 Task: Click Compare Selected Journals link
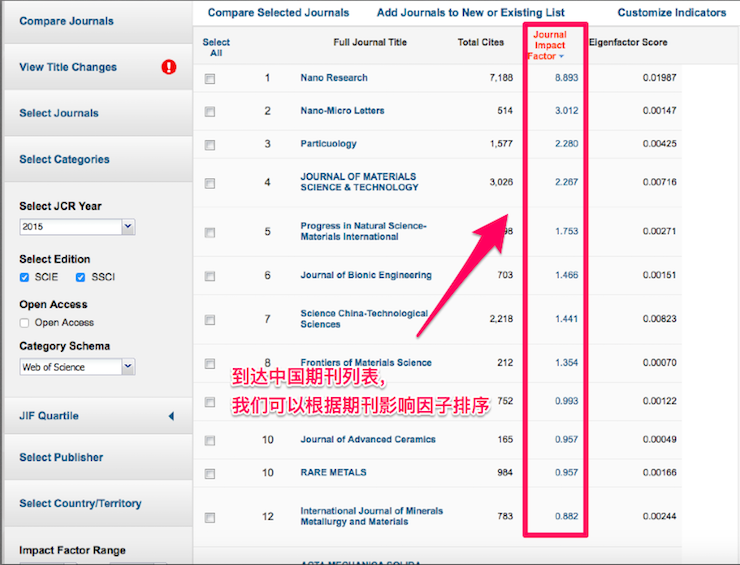(278, 13)
